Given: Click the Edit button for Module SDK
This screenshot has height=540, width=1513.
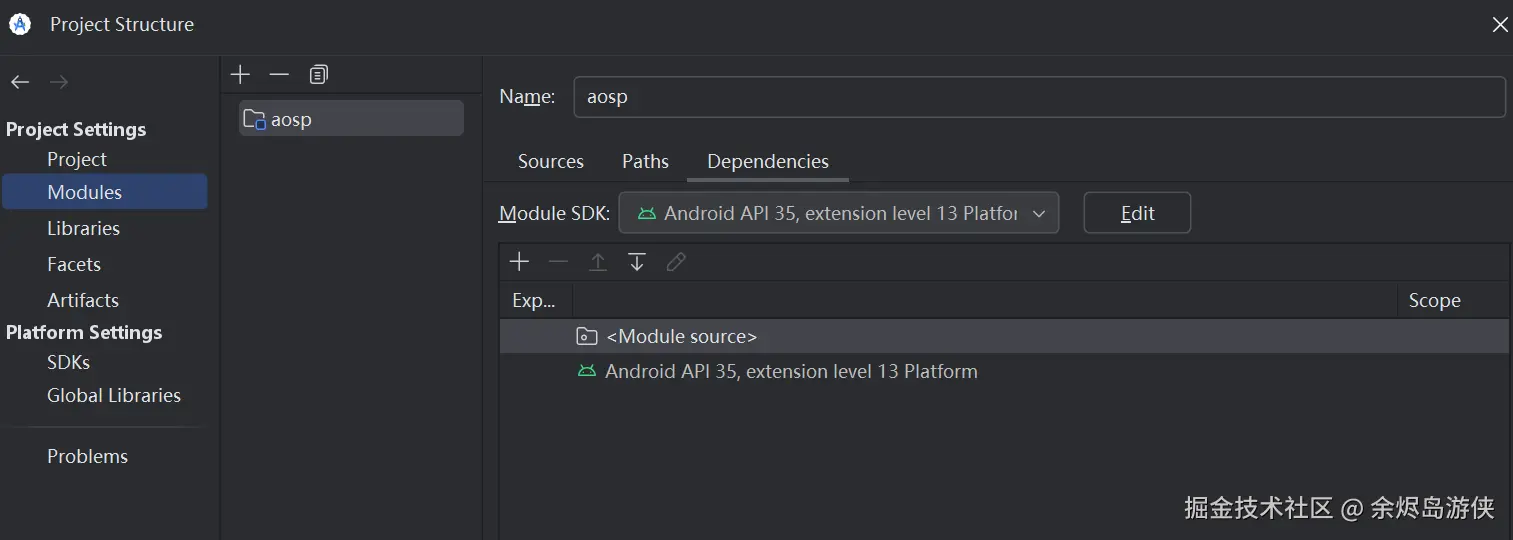Looking at the screenshot, I should pyautogui.click(x=1137, y=213).
